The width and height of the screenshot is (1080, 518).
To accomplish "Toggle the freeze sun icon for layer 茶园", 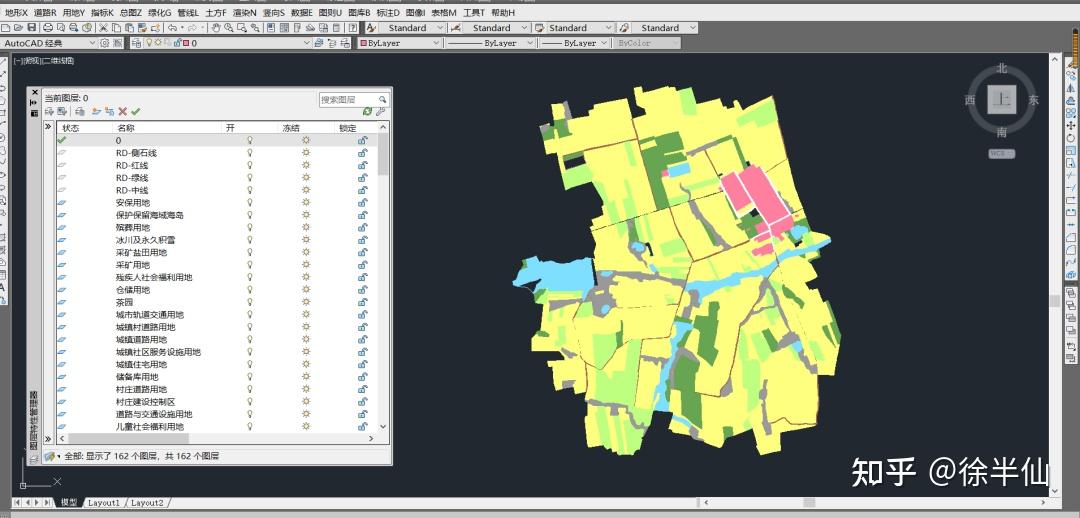I will coord(306,302).
